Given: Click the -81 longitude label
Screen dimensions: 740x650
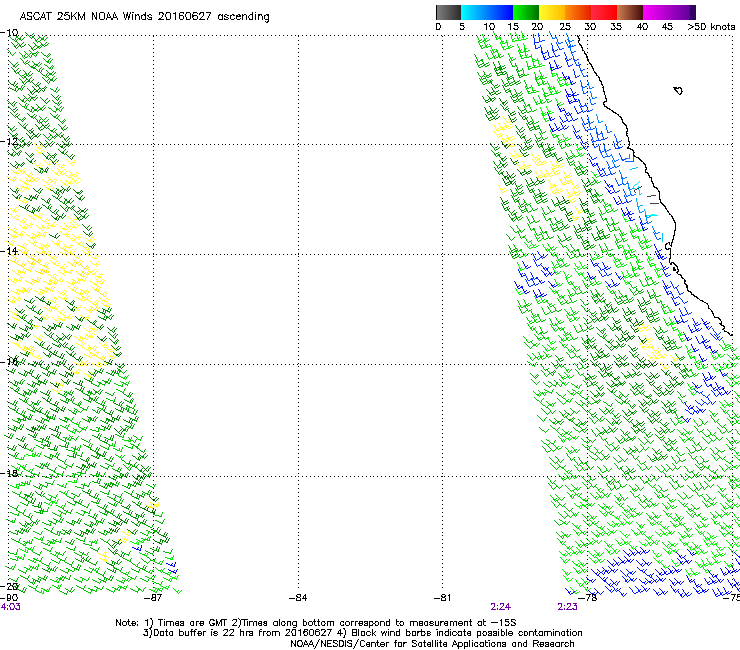Looking at the screenshot, I should click(443, 598).
